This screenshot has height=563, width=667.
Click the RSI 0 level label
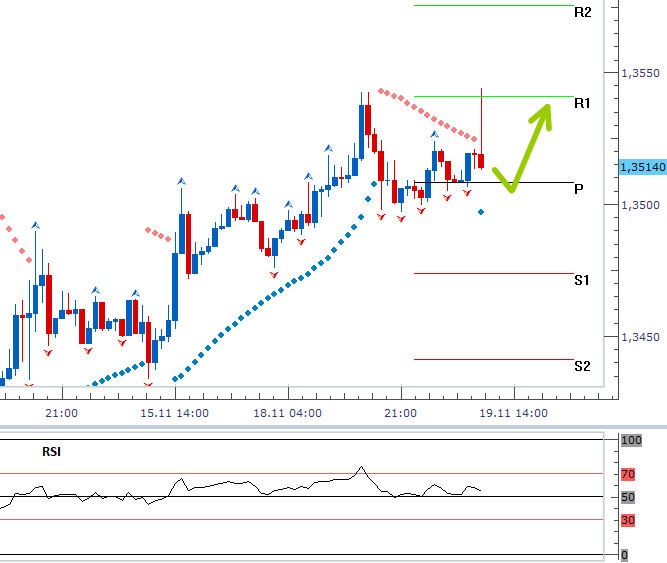click(624, 555)
